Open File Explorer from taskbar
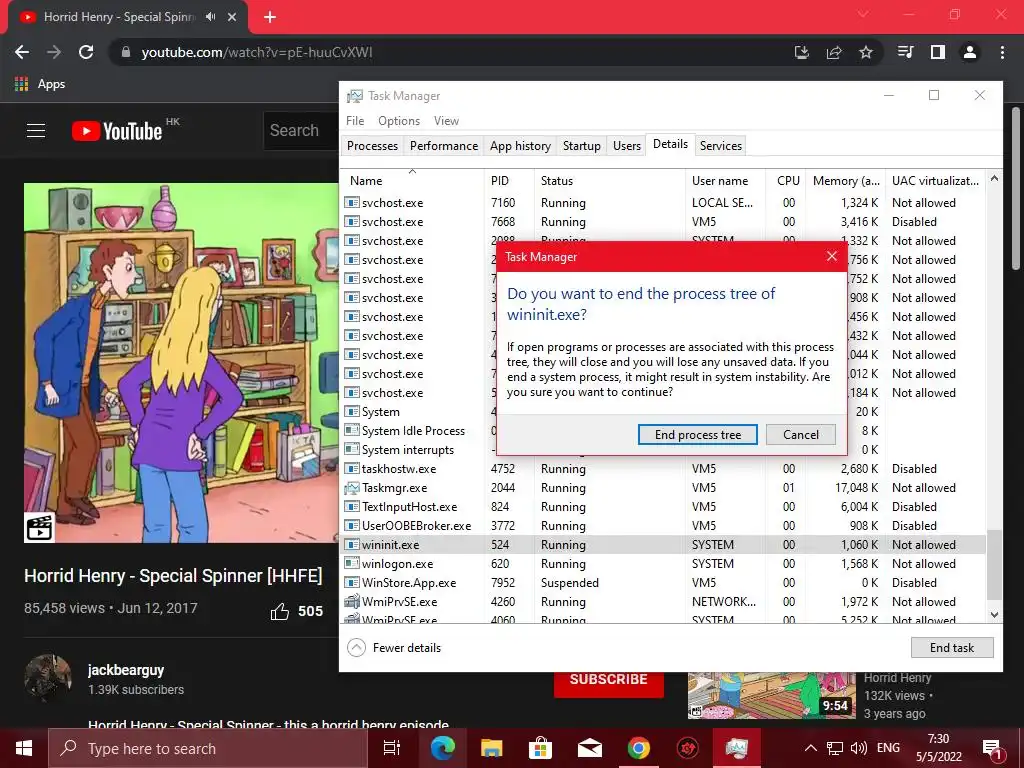The width and height of the screenshot is (1024, 768). 491,748
